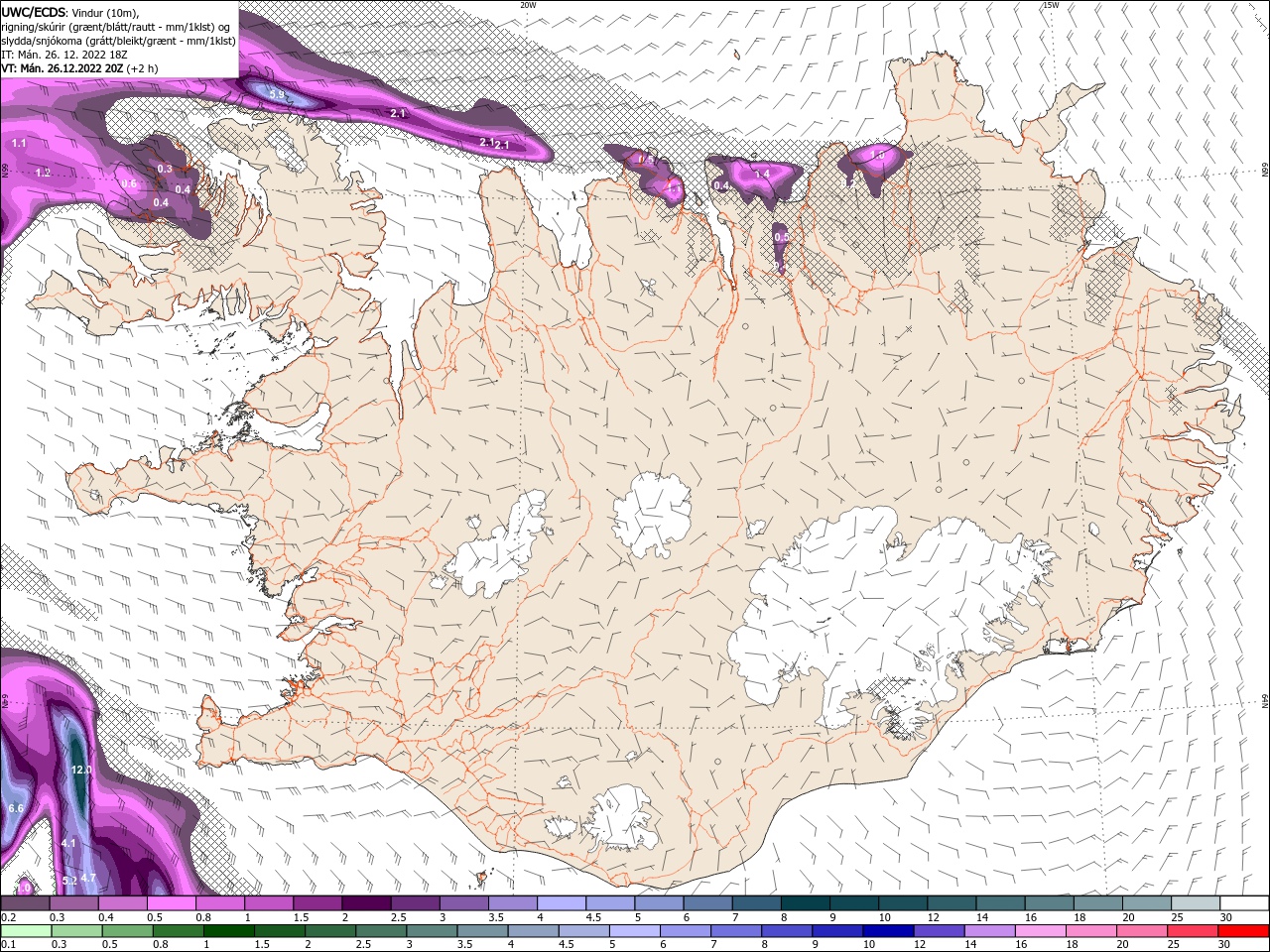Click the 'slydda/snjókoma' legend description line
1270x952 pixels.
click(x=118, y=41)
